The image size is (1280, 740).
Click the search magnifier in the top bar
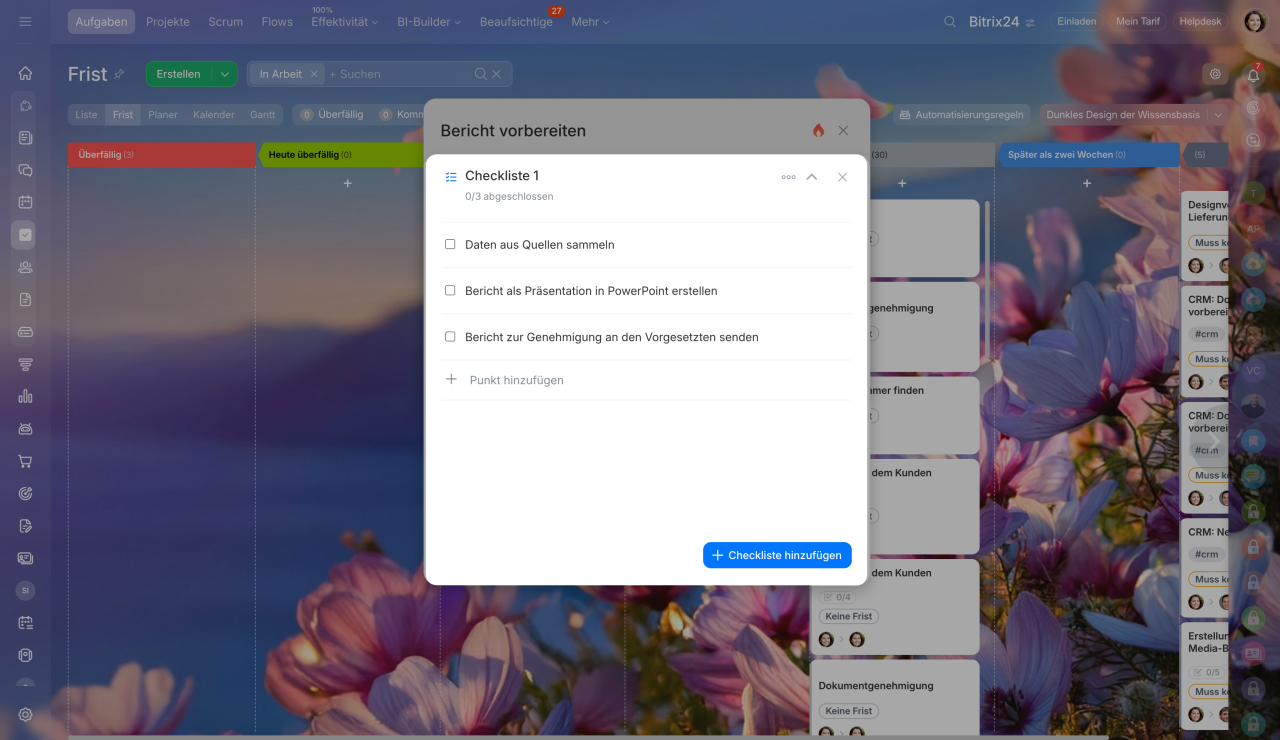pos(950,21)
